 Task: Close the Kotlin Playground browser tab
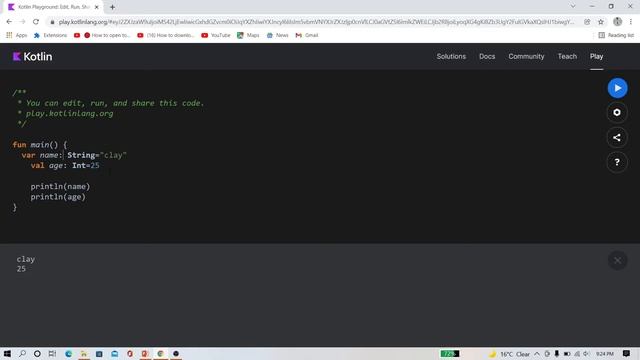click(97, 7)
